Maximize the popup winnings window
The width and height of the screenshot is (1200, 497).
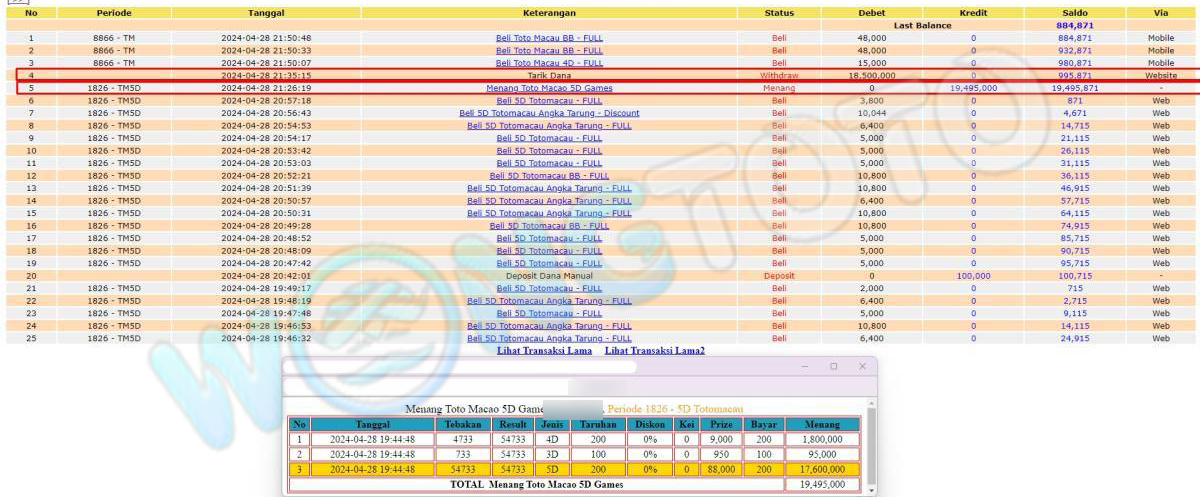point(834,367)
